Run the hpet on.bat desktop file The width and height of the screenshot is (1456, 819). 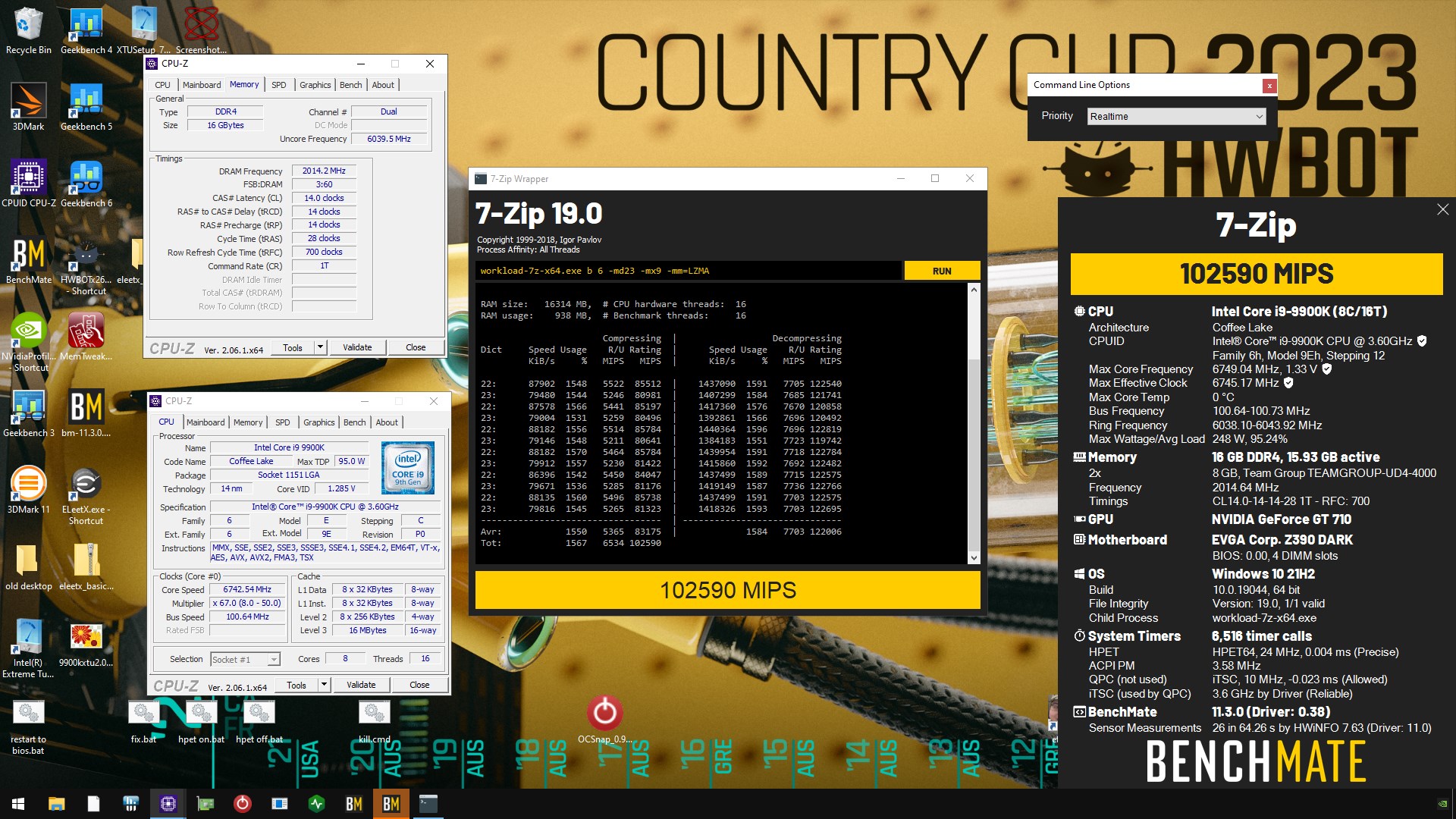tap(201, 721)
